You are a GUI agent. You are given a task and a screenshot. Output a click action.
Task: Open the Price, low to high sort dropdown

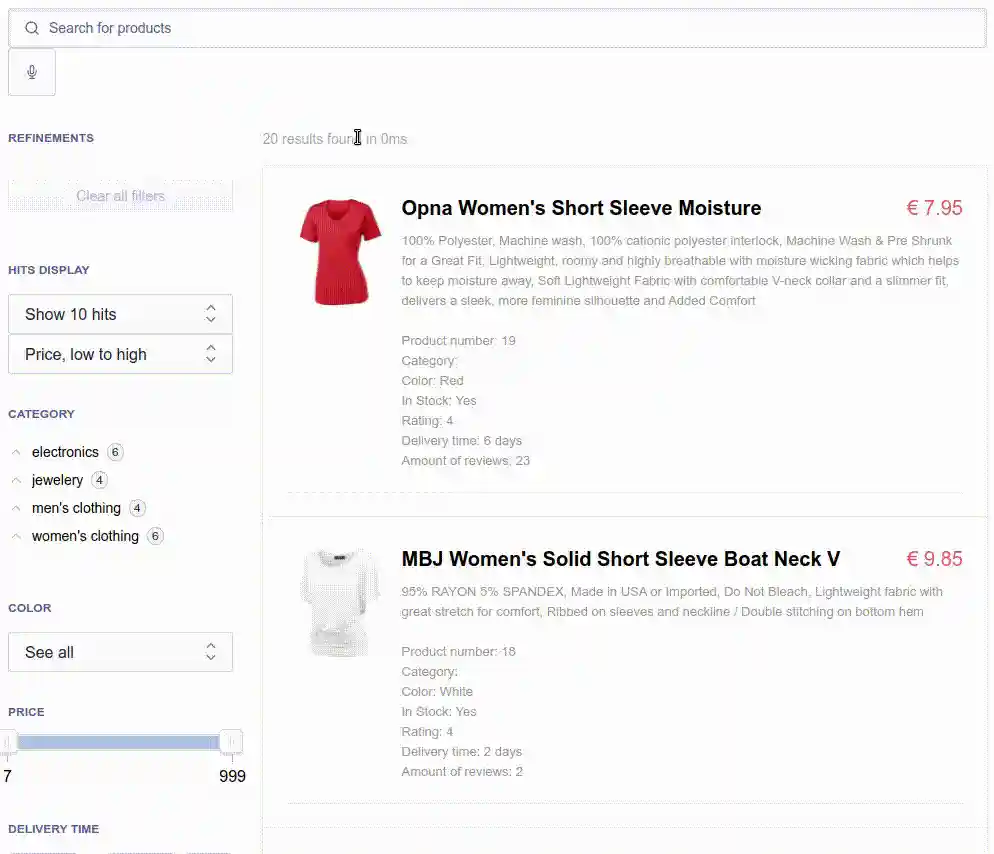coord(120,354)
